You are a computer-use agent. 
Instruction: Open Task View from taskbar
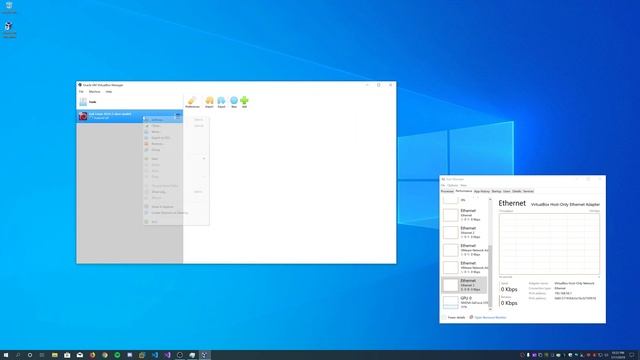coord(42,355)
